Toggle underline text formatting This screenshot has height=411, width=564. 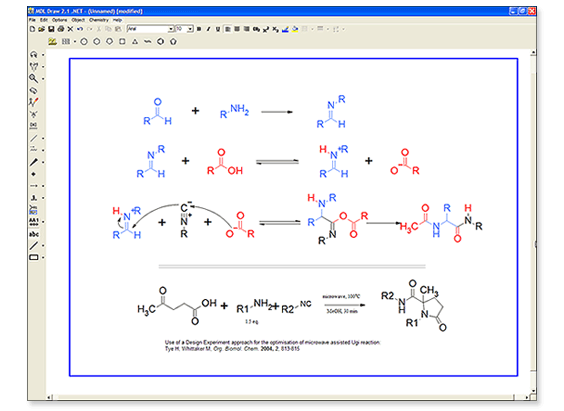pyautogui.click(x=218, y=29)
